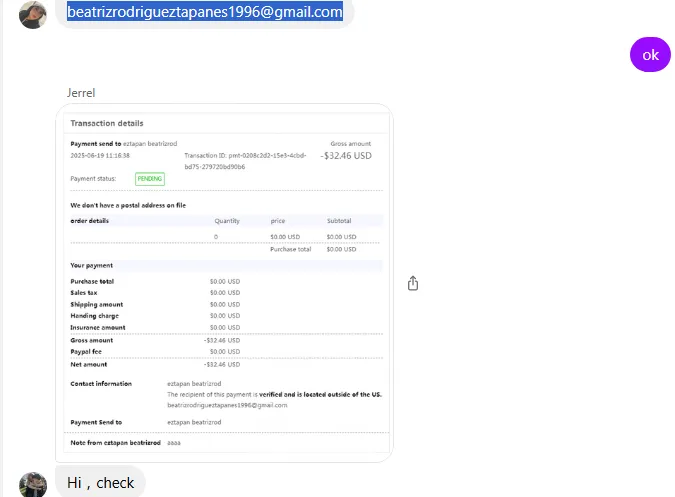Viewport: 675px width, 497px height.
Task: Click the 'Hi , check' message bubble
Action: tap(100, 482)
